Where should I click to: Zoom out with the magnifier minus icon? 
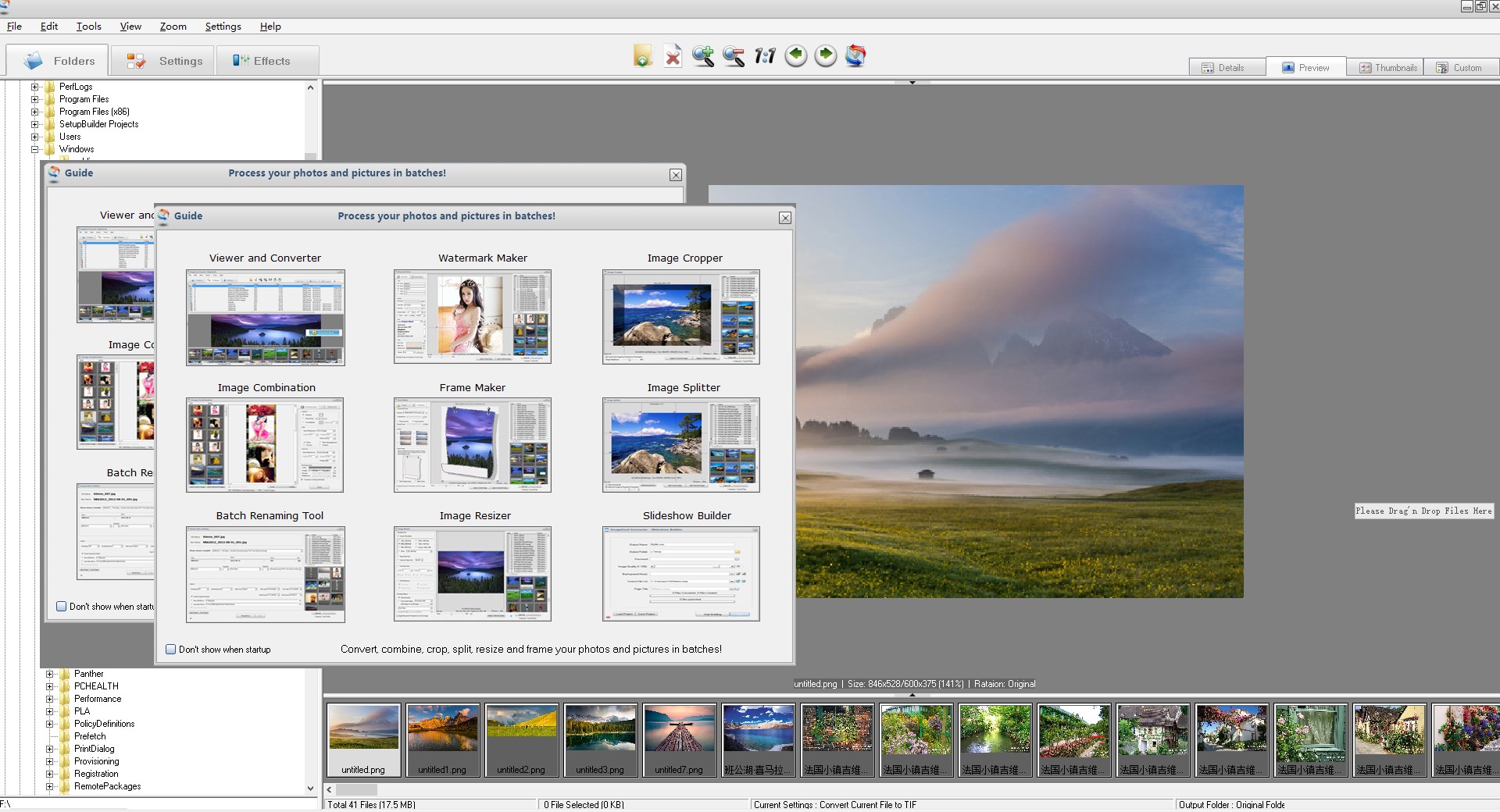[x=734, y=56]
